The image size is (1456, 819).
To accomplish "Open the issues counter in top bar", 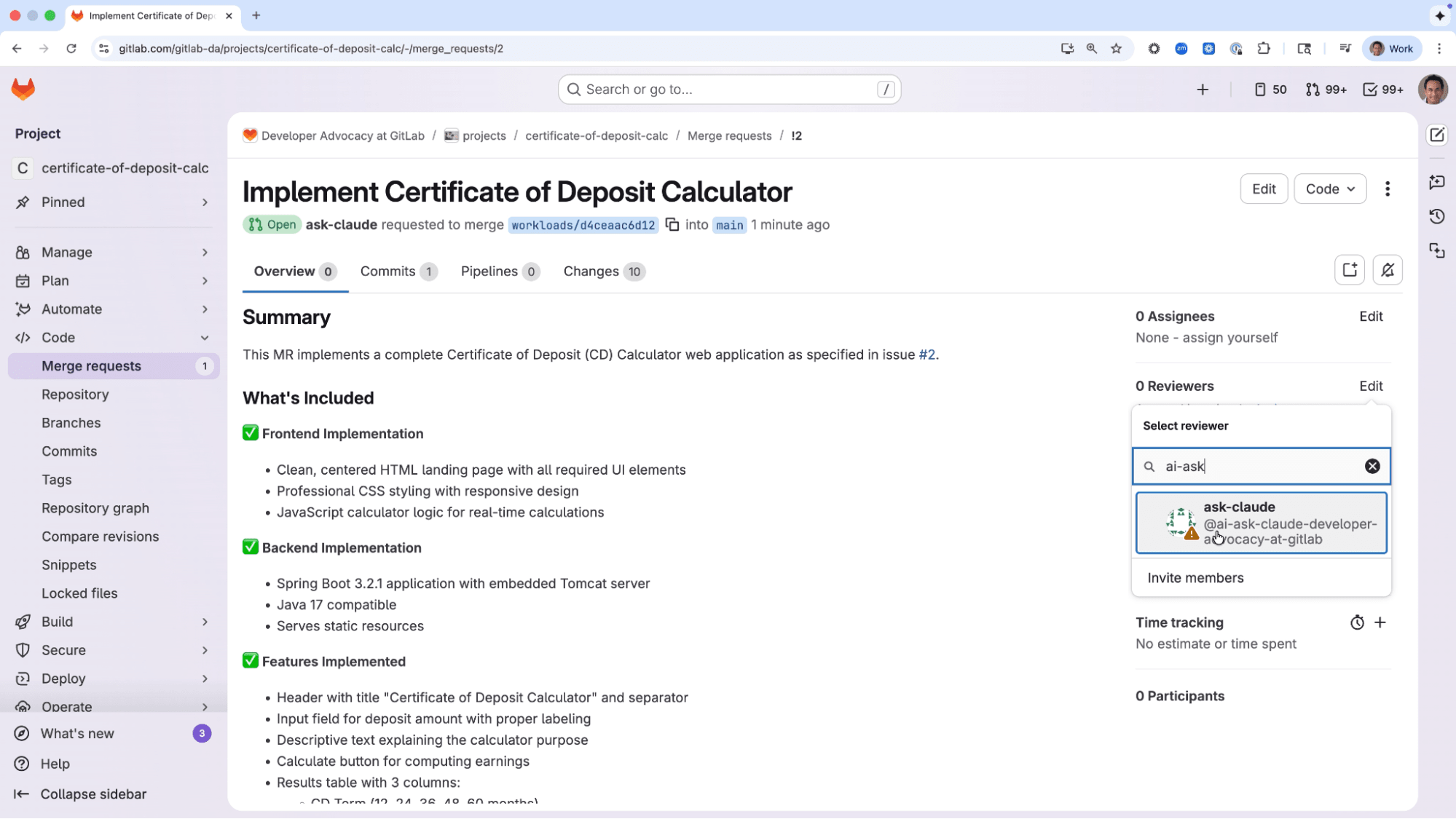I will point(1270,89).
